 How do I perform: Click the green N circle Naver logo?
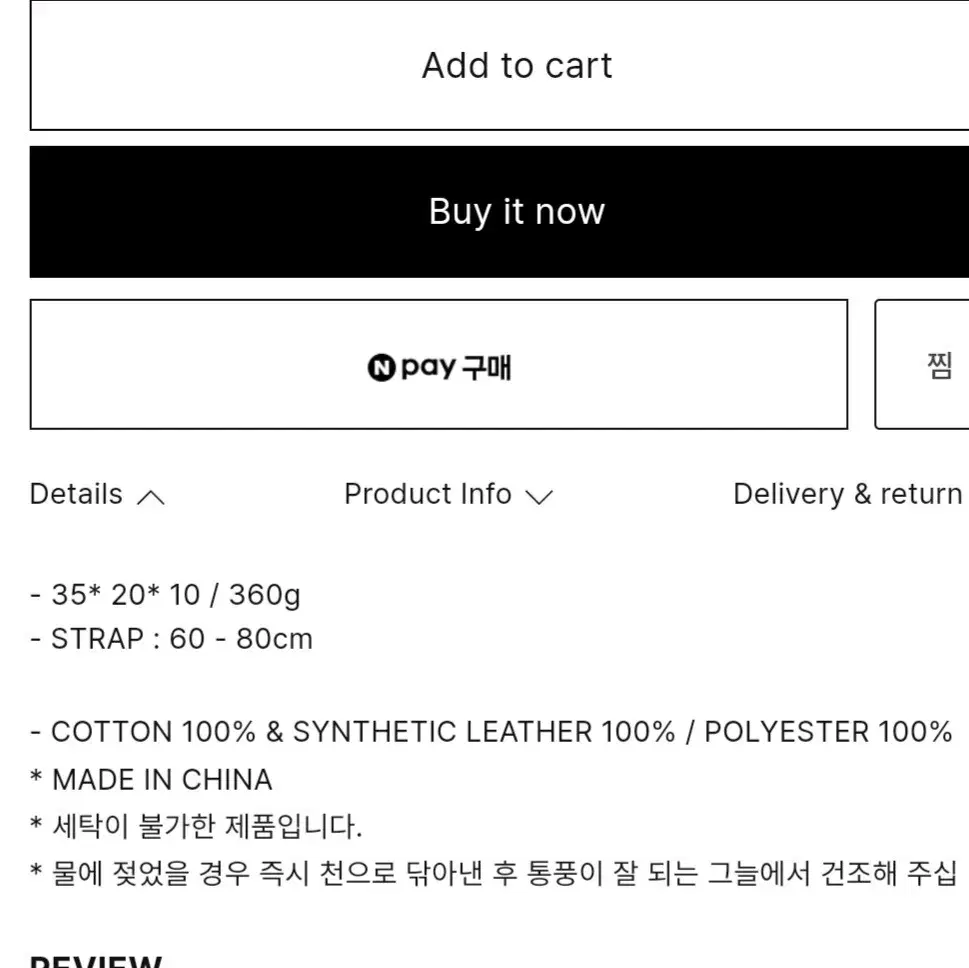coord(381,369)
